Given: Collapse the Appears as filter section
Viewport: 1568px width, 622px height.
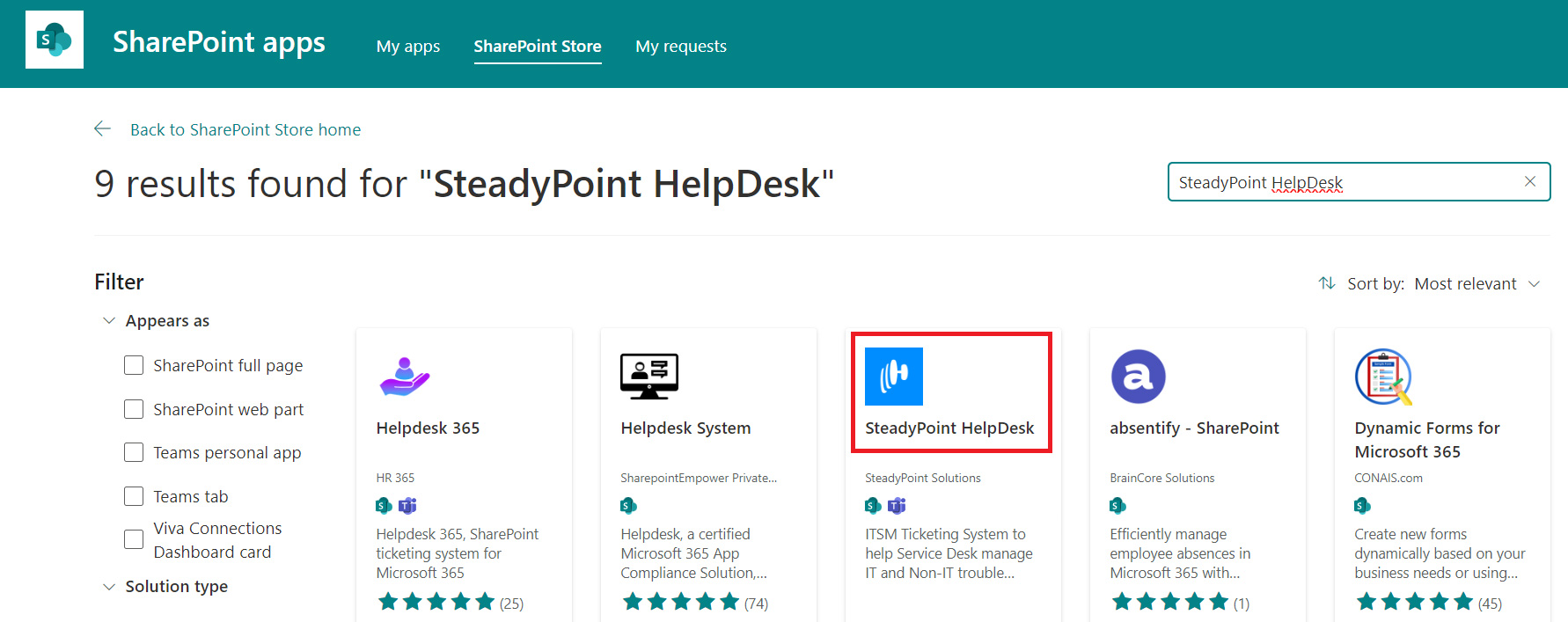Looking at the screenshot, I should tap(109, 320).
